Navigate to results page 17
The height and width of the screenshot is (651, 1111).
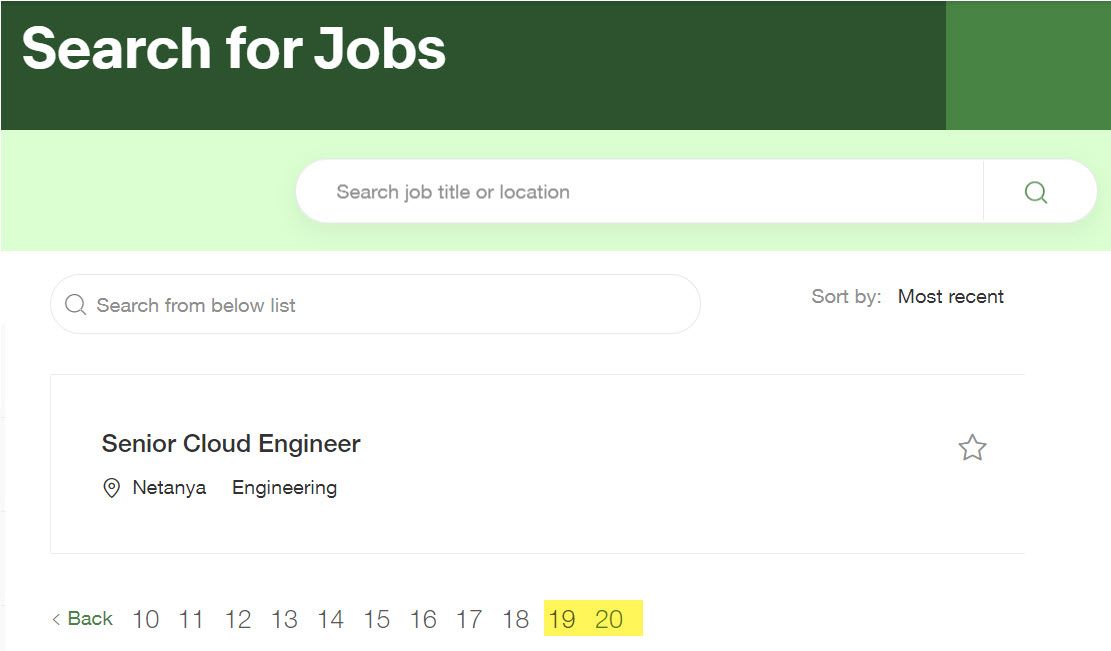pyautogui.click(x=469, y=620)
